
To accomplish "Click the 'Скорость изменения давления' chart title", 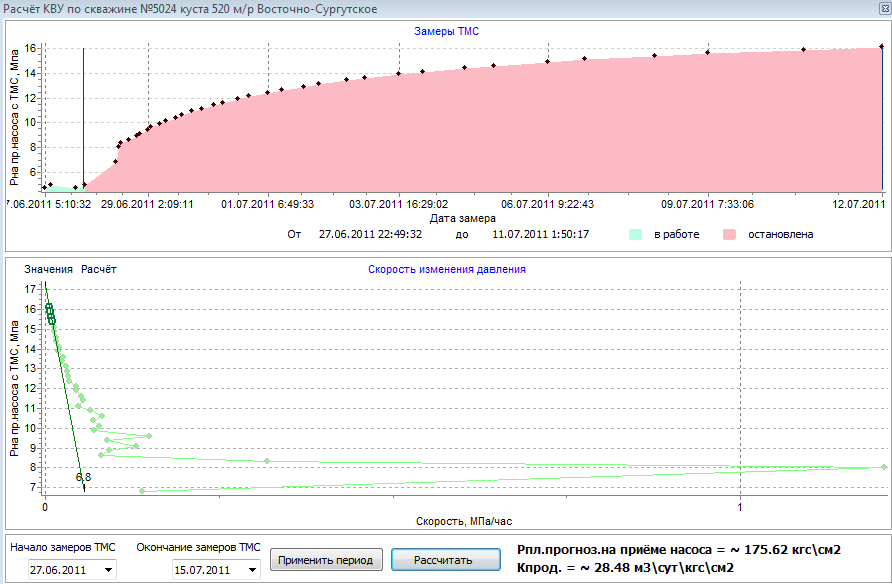I will coord(446,269).
